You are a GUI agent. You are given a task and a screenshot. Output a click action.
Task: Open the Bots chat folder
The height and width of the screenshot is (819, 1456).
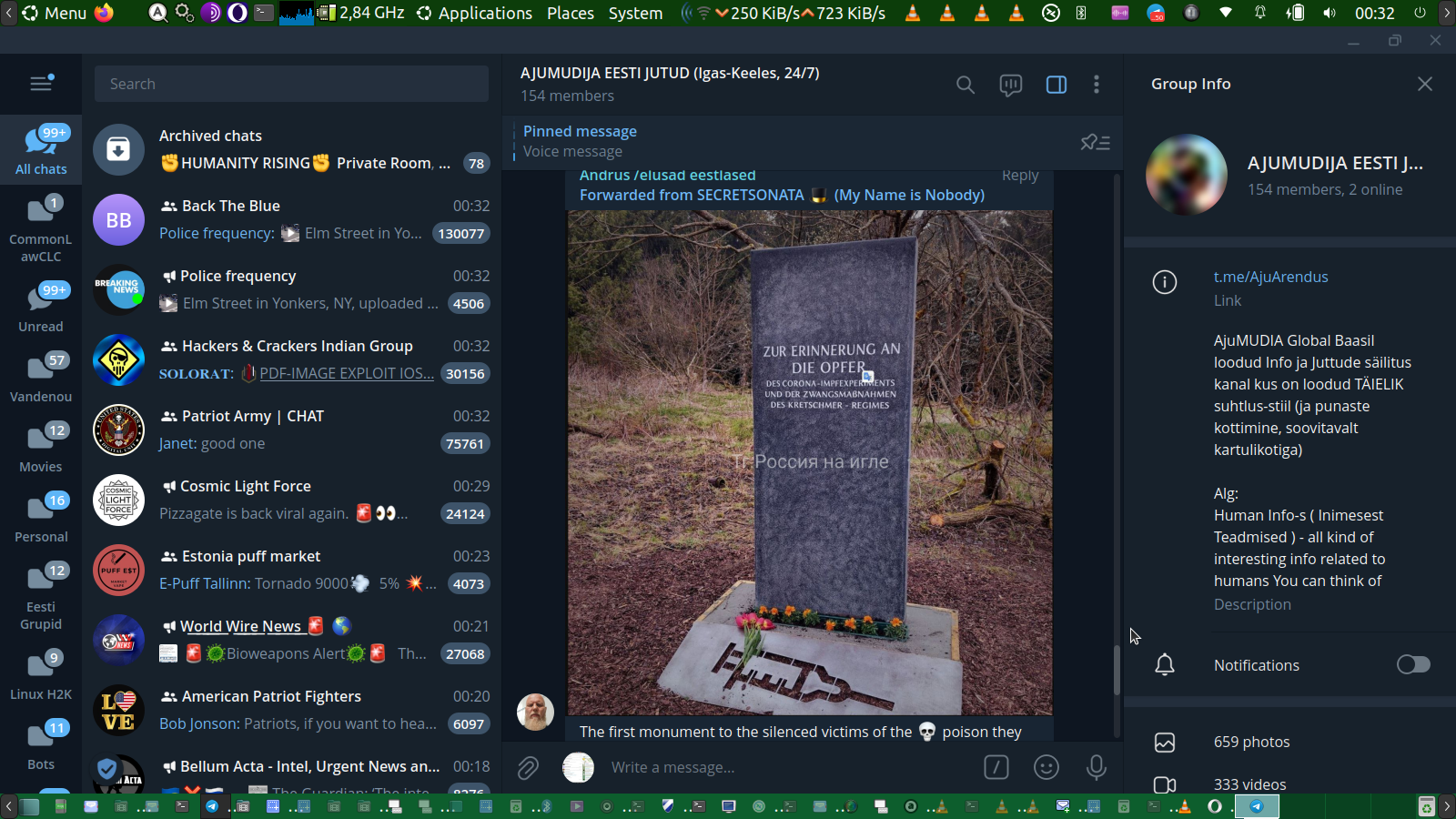(x=41, y=743)
